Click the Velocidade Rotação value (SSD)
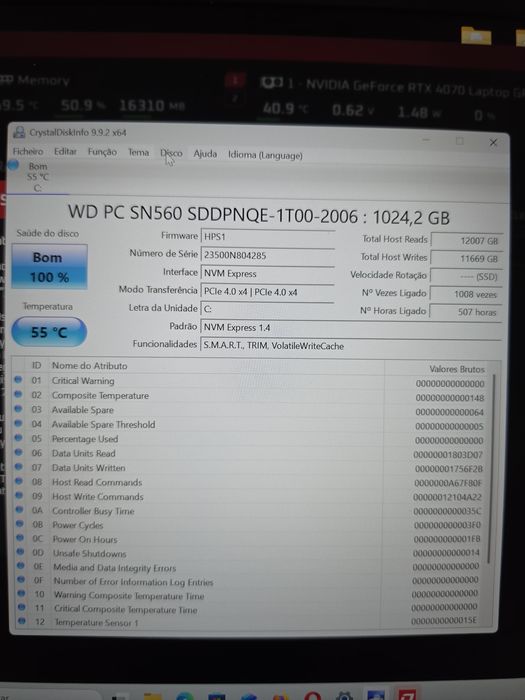The width and height of the screenshot is (525, 700). (467, 276)
